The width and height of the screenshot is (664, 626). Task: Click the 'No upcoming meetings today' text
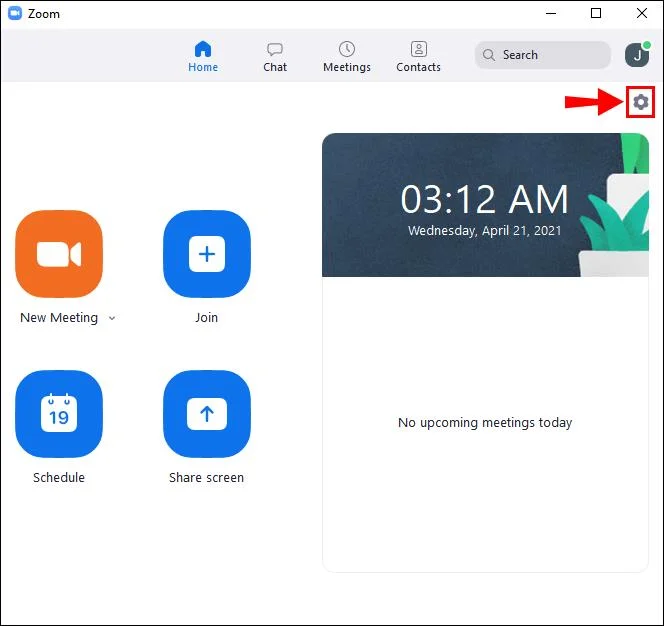coord(485,422)
